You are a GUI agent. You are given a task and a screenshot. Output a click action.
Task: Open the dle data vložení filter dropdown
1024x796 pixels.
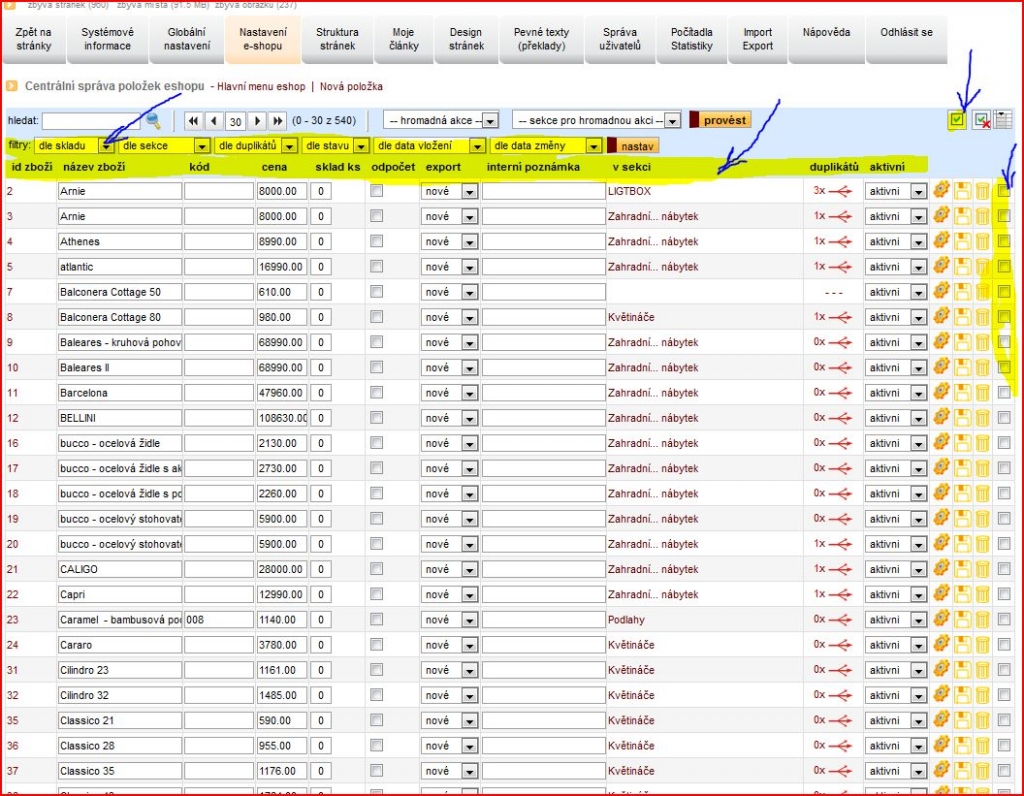click(x=430, y=146)
